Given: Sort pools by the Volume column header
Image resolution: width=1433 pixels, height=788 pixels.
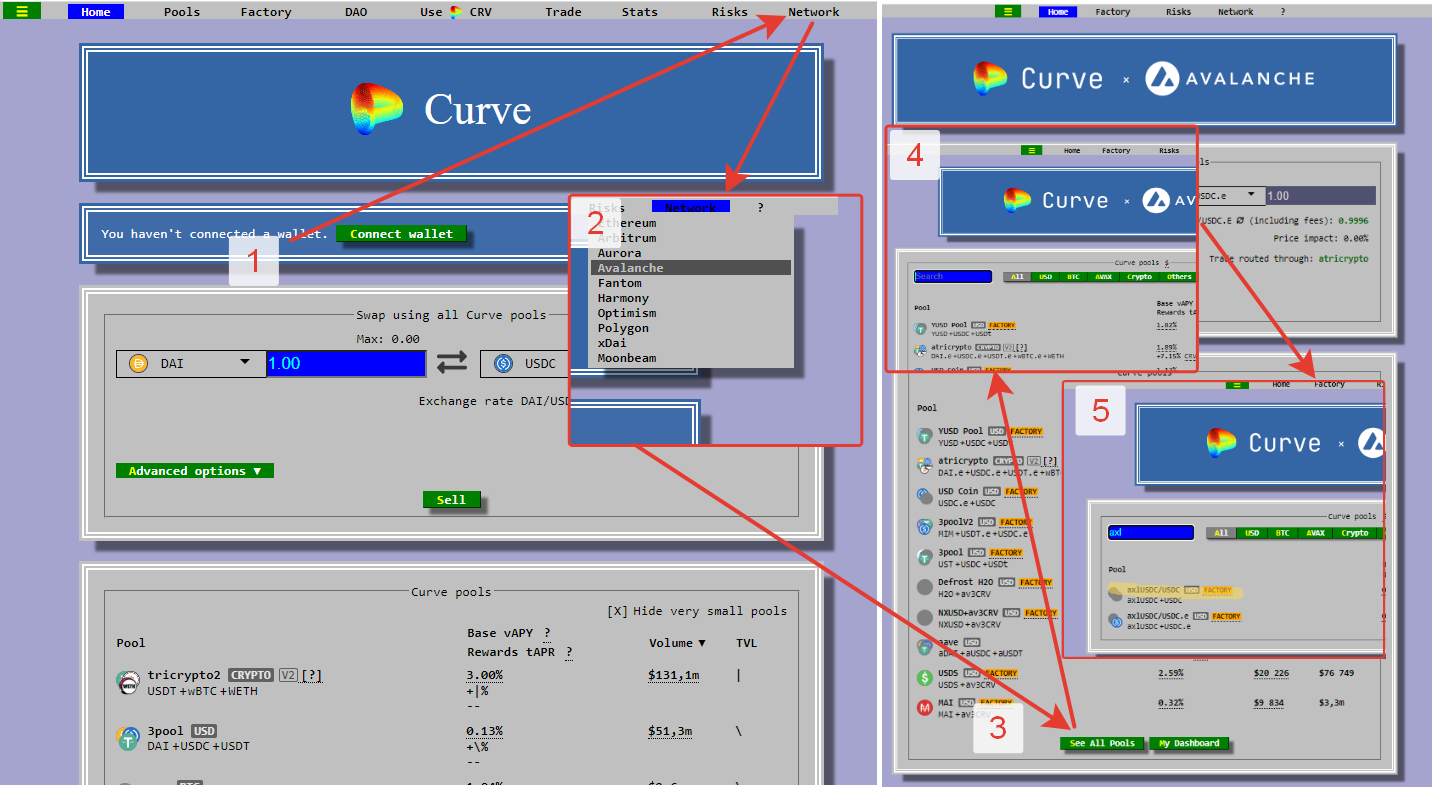Looking at the screenshot, I should coord(676,643).
